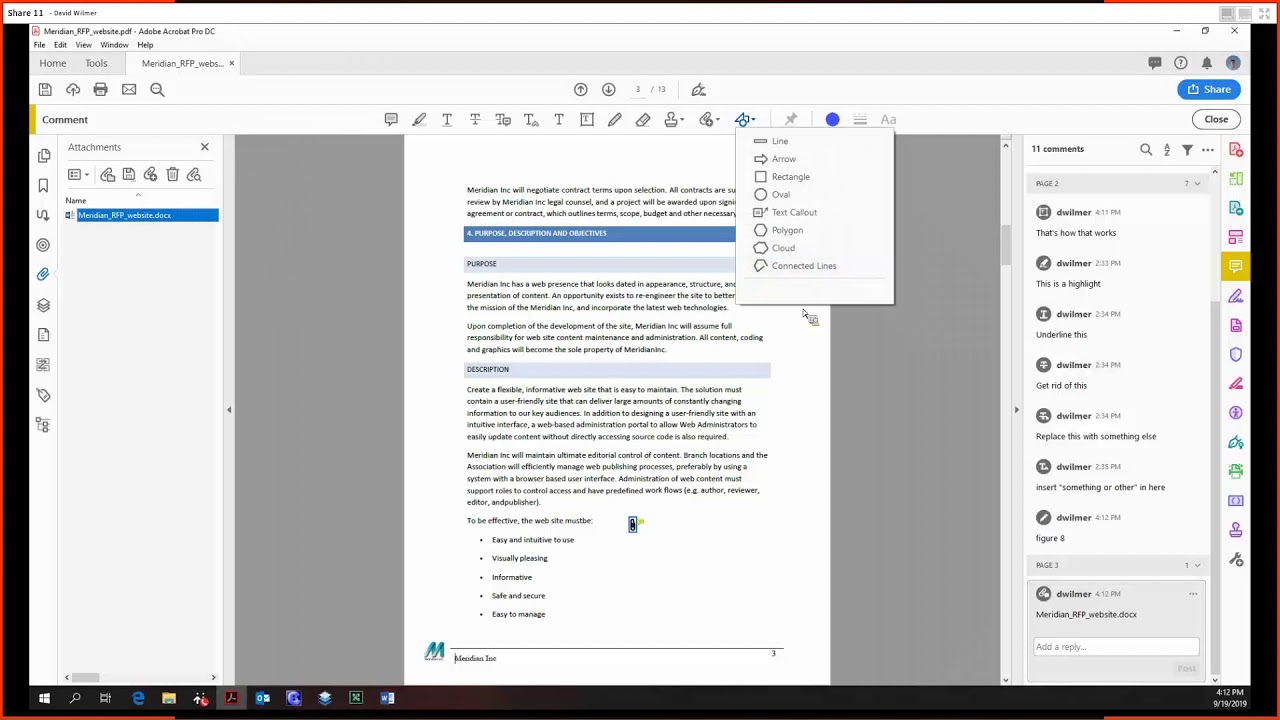This screenshot has height=720, width=1280.
Task: Open the Bookmarks panel icon
Action: tap(43, 185)
